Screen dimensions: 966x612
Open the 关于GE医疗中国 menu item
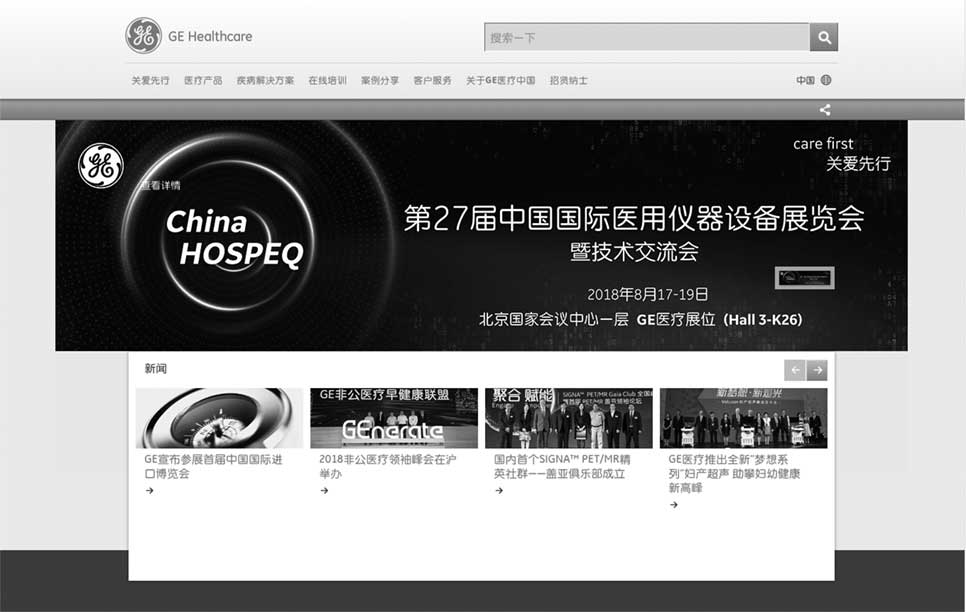coord(501,81)
